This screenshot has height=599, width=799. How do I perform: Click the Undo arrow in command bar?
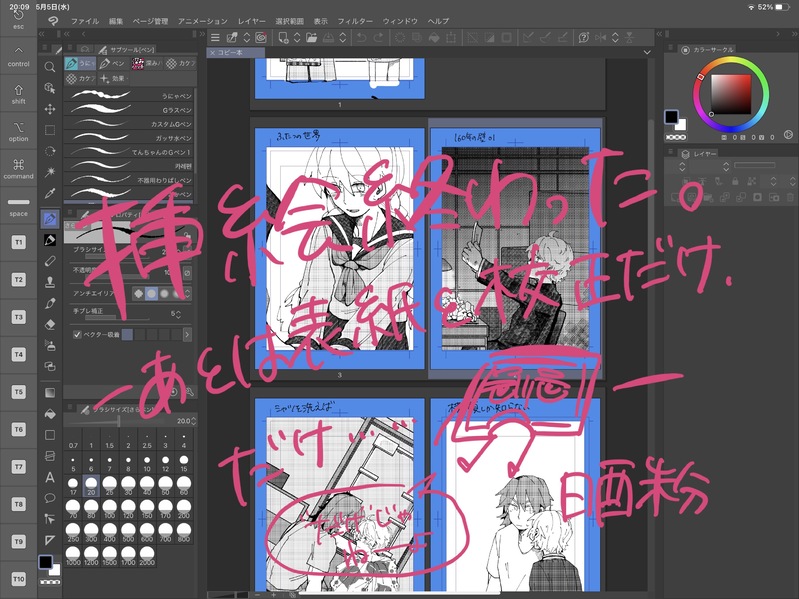(361, 38)
